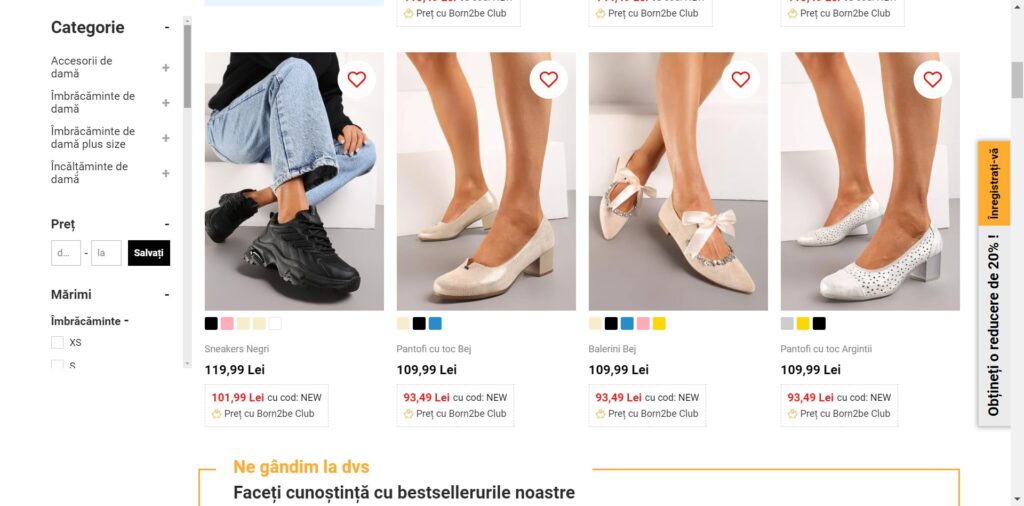The height and width of the screenshot is (506, 1024).
Task: Favorite the Balerini Bej shoes using the heart icon
Action: pos(741,79)
